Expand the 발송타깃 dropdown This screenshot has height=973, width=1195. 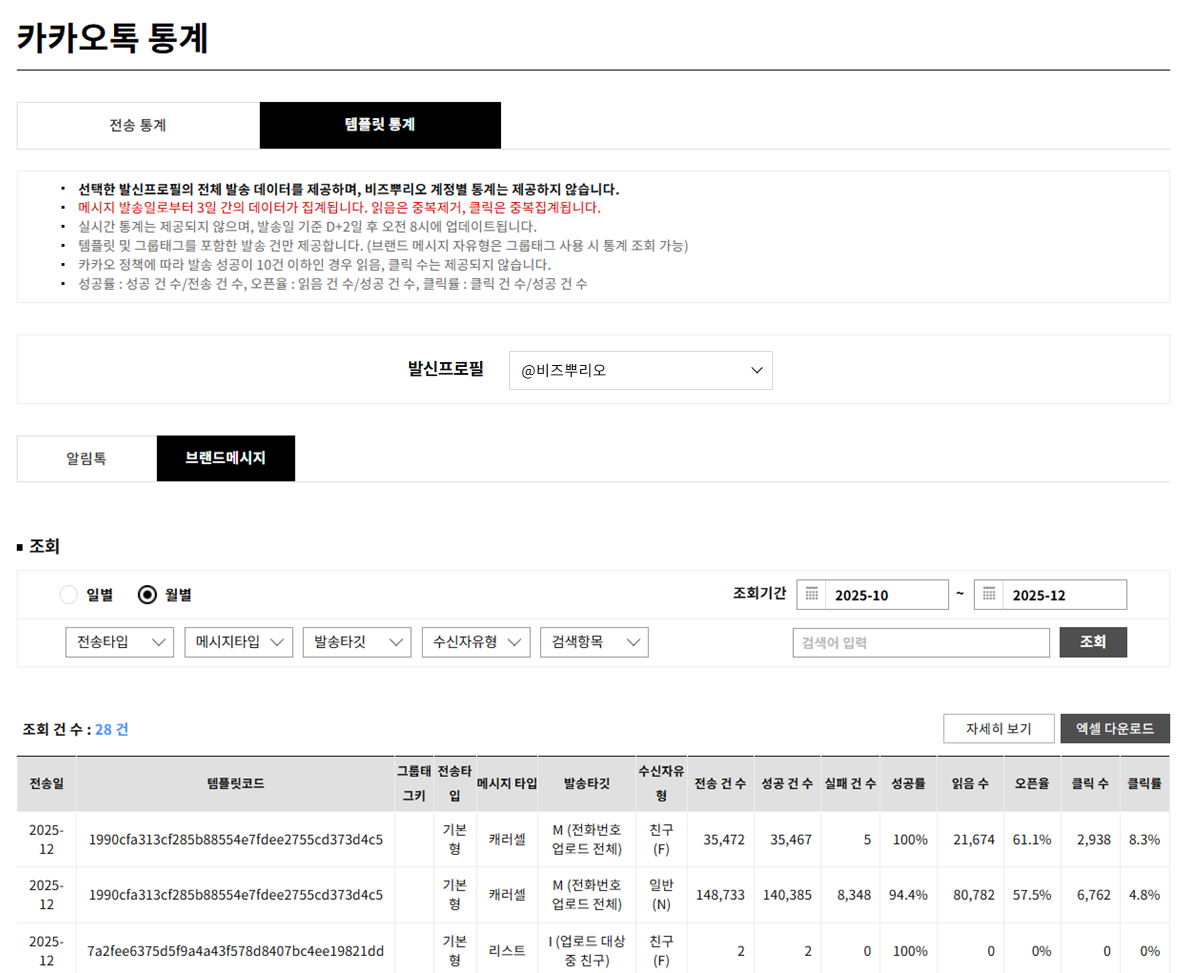click(x=357, y=642)
